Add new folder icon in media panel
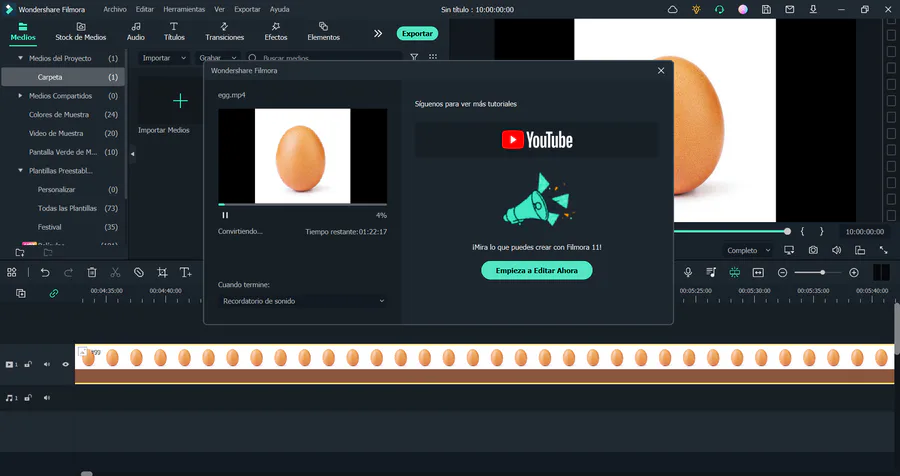This screenshot has width=900, height=476. pos(20,252)
